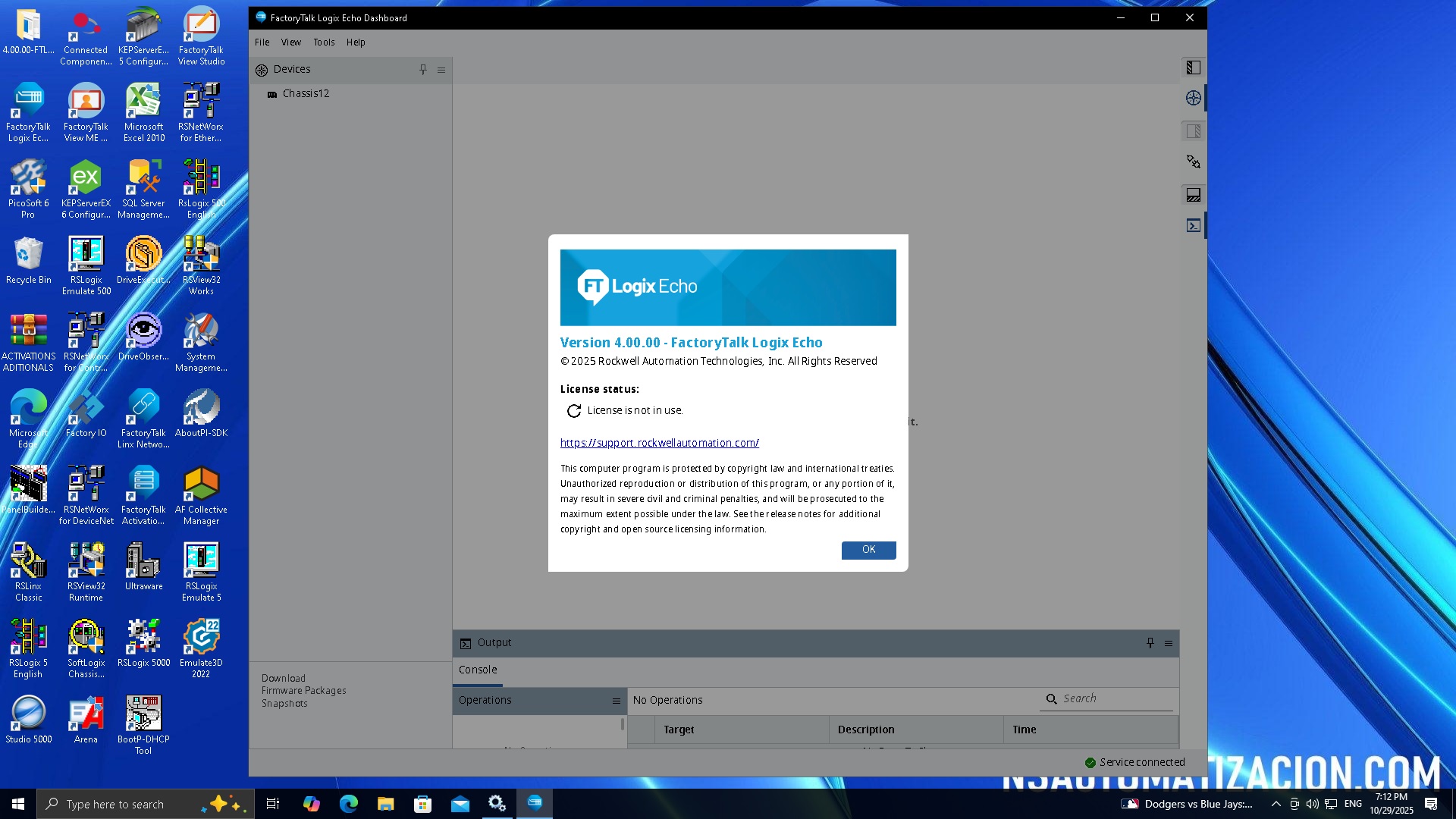1456x819 pixels.
Task: Click the license status refresh icon
Action: click(x=574, y=411)
